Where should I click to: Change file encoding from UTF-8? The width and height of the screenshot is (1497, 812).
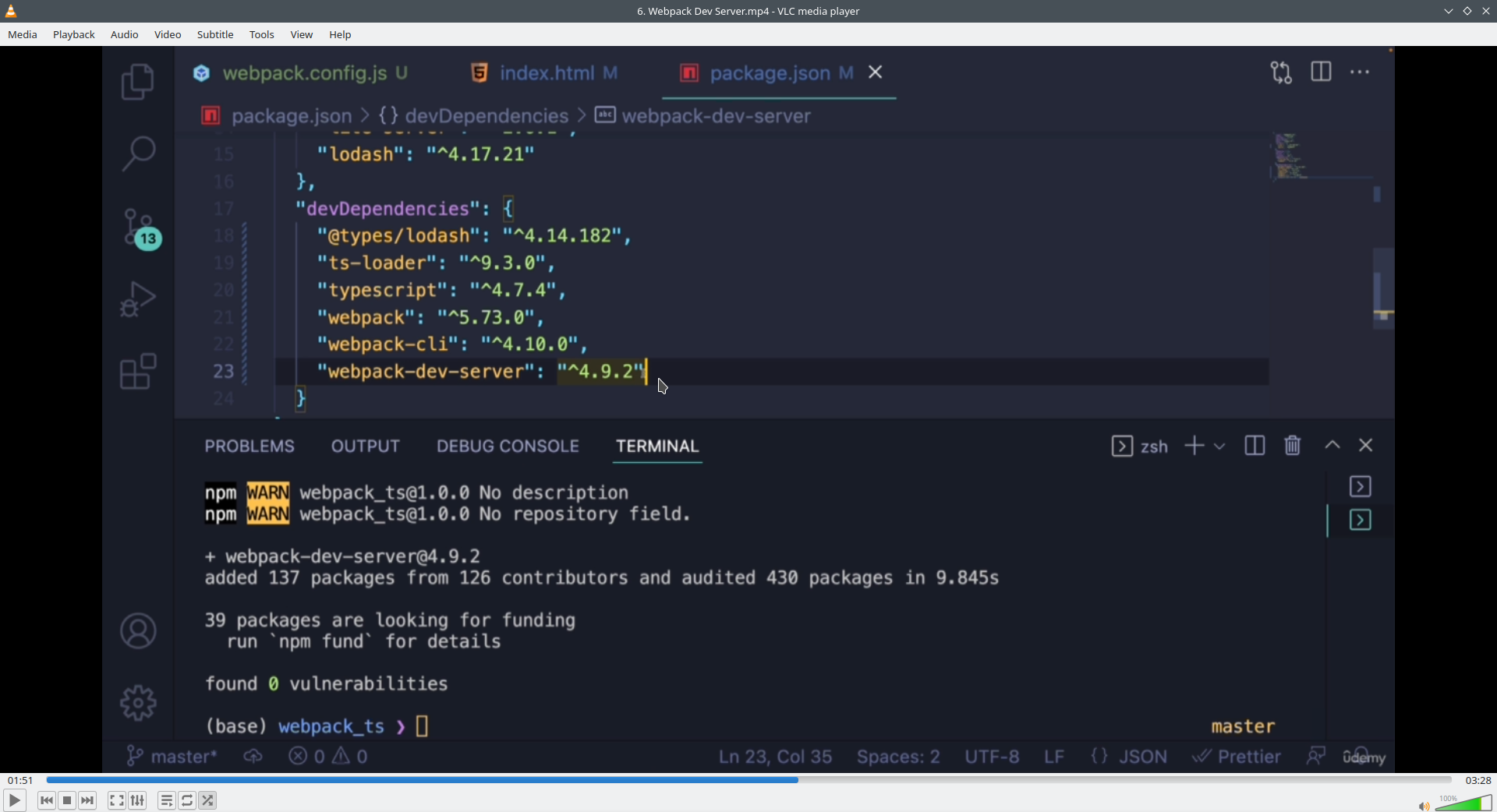(x=992, y=757)
